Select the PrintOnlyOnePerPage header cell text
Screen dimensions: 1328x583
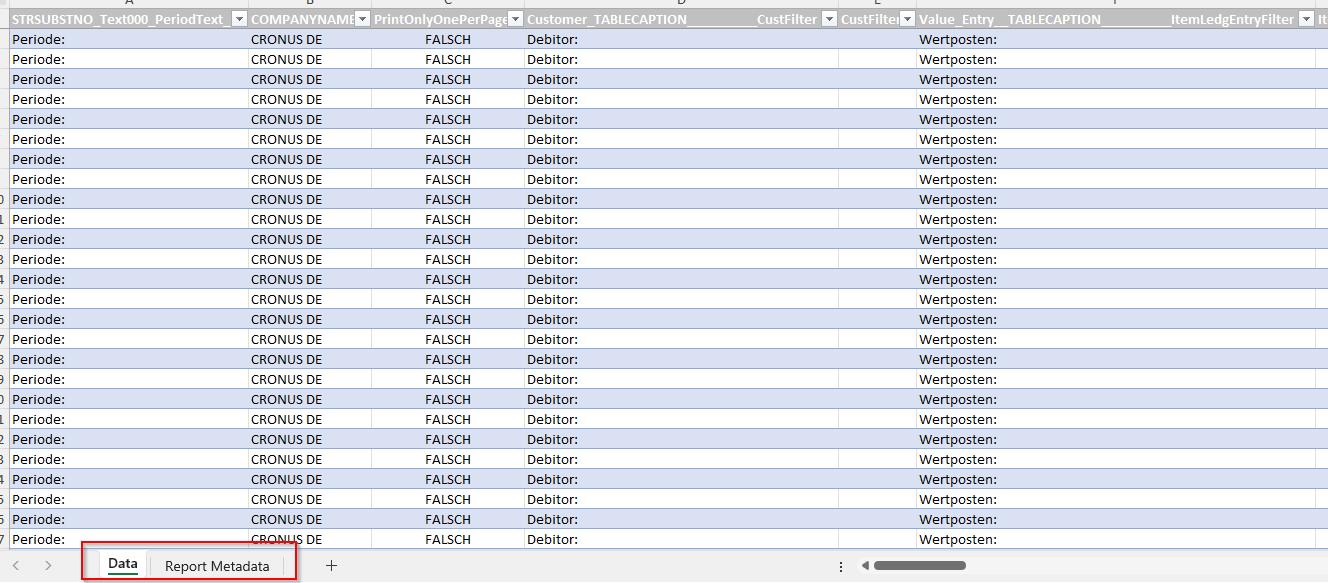click(440, 19)
